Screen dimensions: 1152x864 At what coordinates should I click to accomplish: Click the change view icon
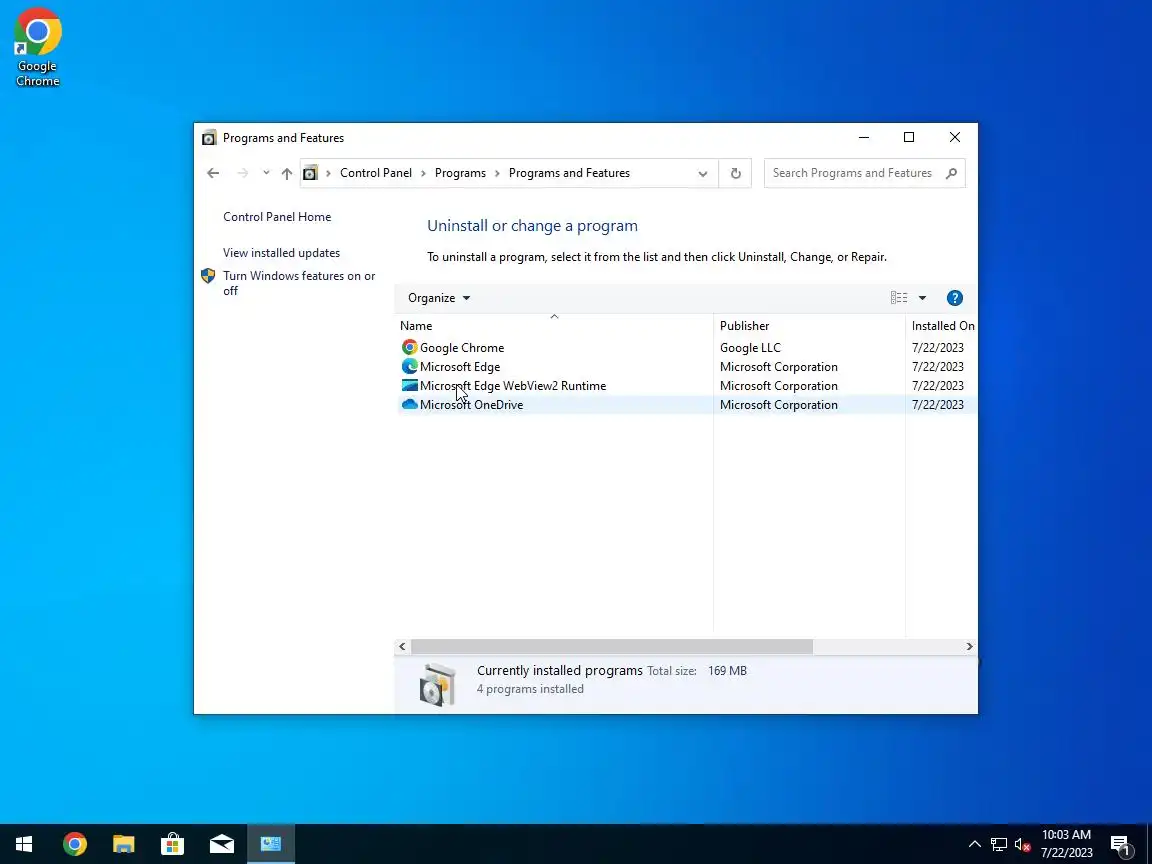tap(899, 298)
